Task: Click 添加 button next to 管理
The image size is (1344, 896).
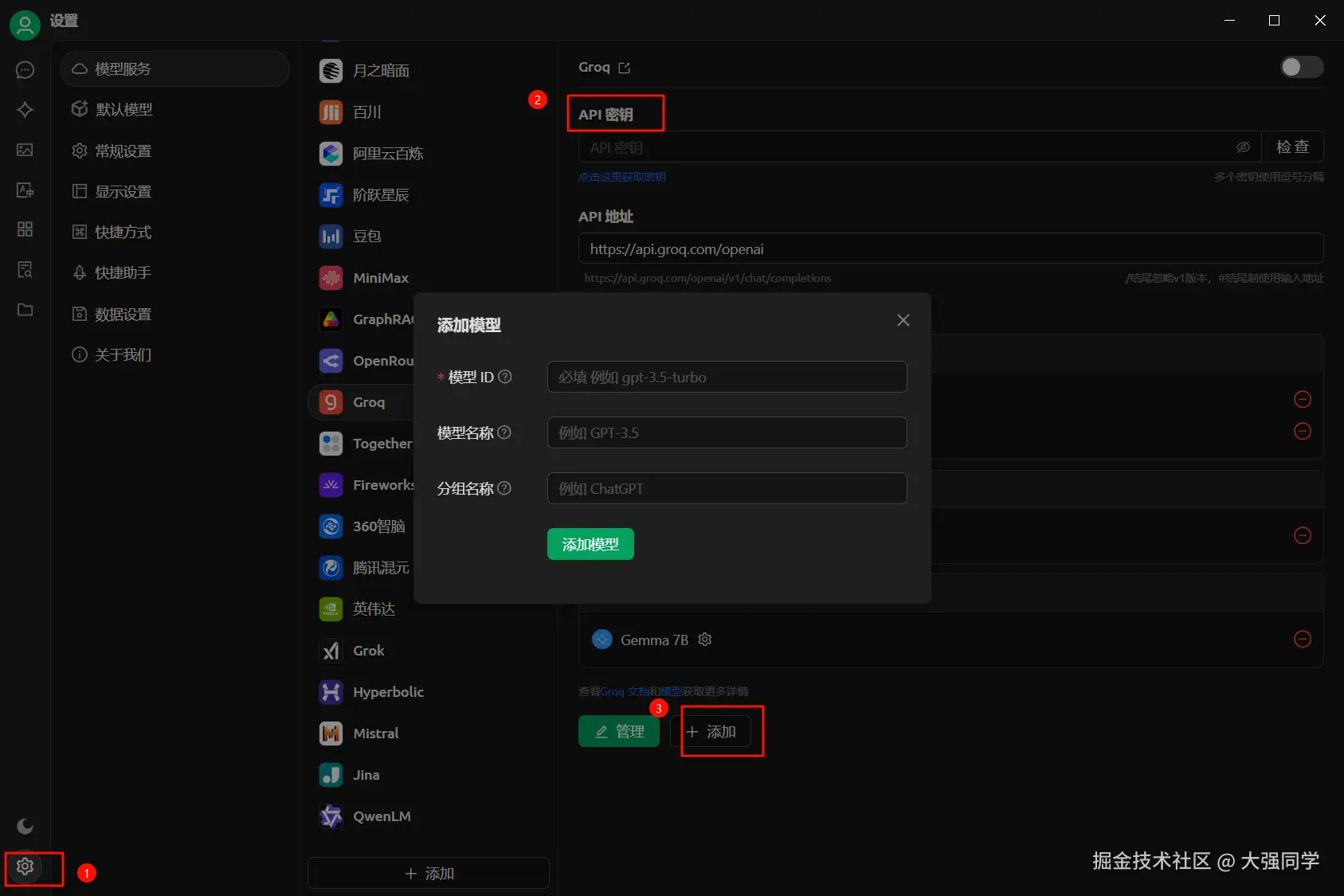Action: [711, 731]
